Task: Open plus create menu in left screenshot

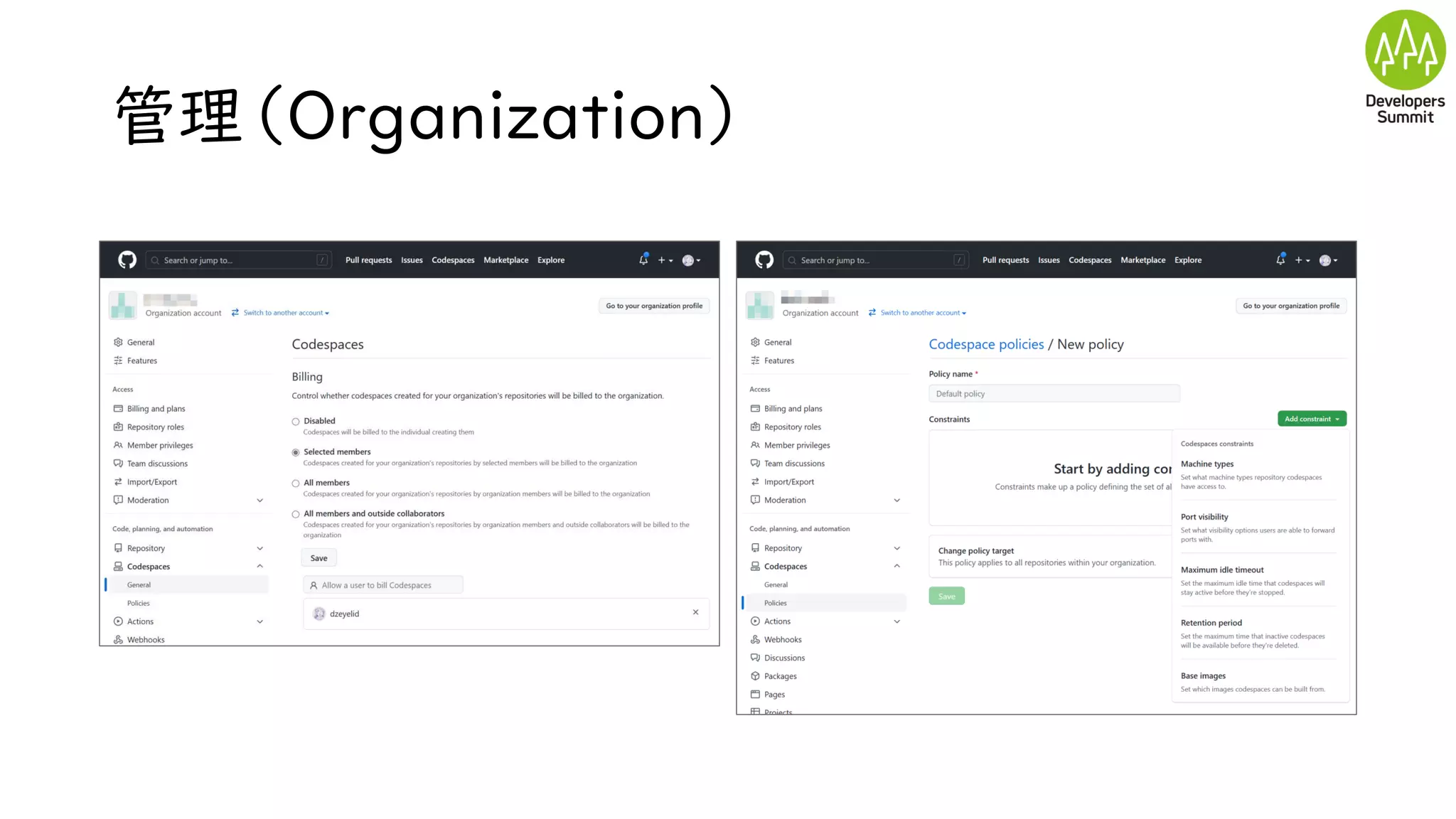Action: [665, 260]
